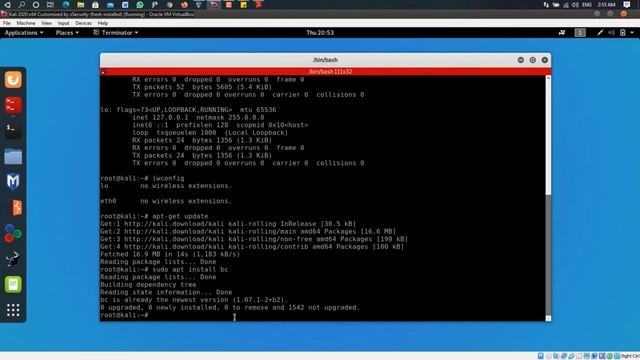Open Firefox in Windows taskbar
The image size is (640, 360).
pyautogui.click(x=184, y=4)
